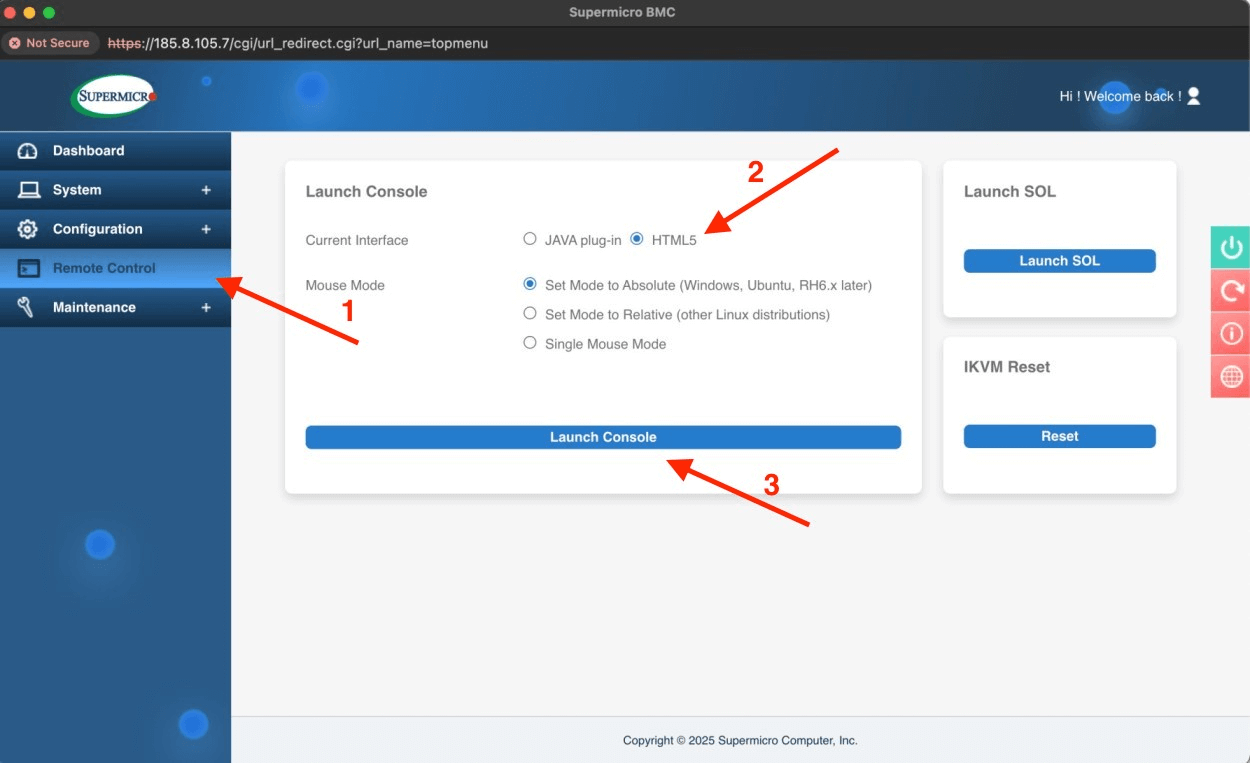Enable Single Mouse Mode option
The image size is (1250, 763).
(530, 343)
